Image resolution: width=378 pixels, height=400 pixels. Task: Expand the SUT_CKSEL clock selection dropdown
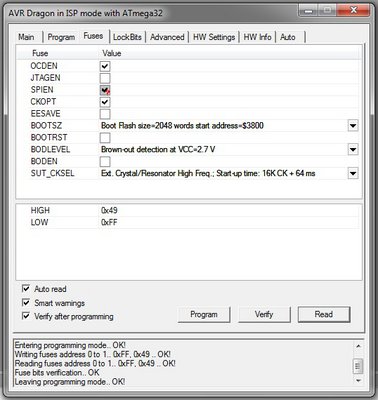click(353, 174)
